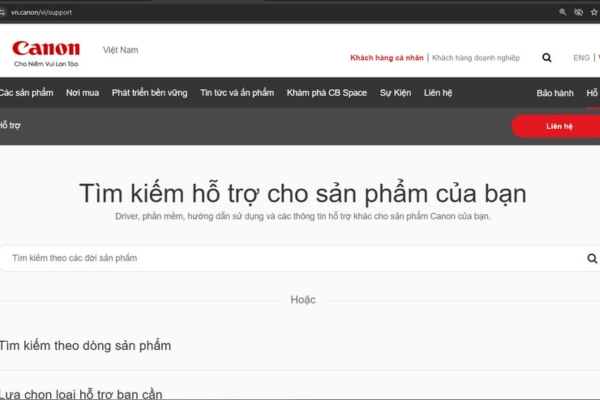
Task: Open Khám phá CB Space menu
Action: point(327,93)
